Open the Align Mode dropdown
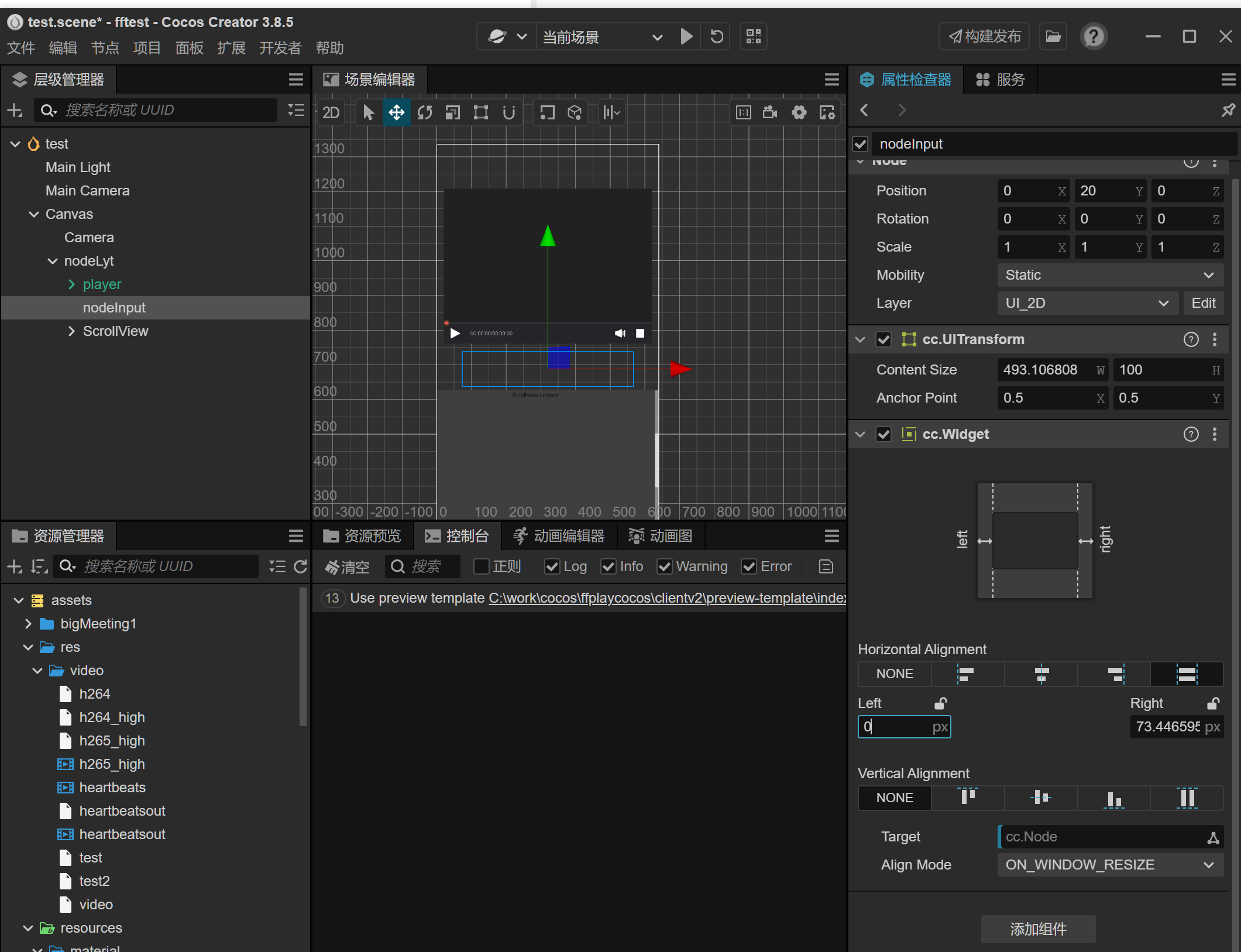The image size is (1241, 952). [1109, 865]
